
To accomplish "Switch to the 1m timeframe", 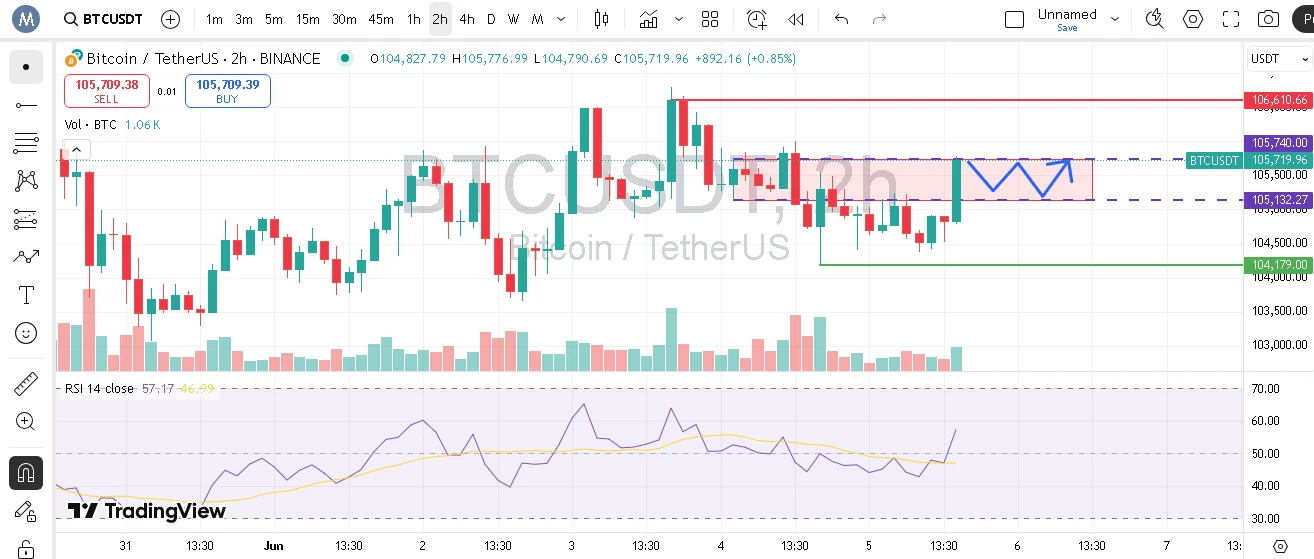I will [x=214, y=19].
